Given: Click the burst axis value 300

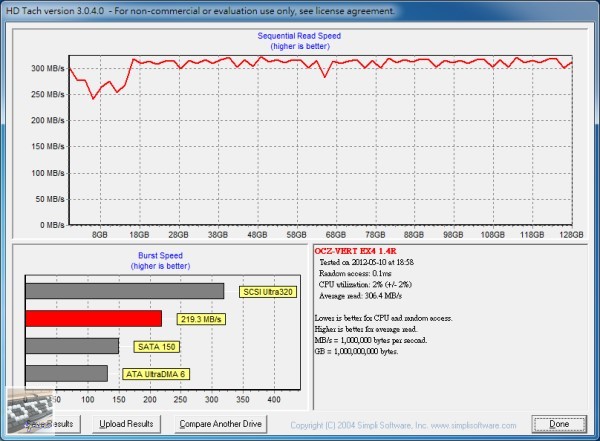Looking at the screenshot, I should (x=212, y=400).
